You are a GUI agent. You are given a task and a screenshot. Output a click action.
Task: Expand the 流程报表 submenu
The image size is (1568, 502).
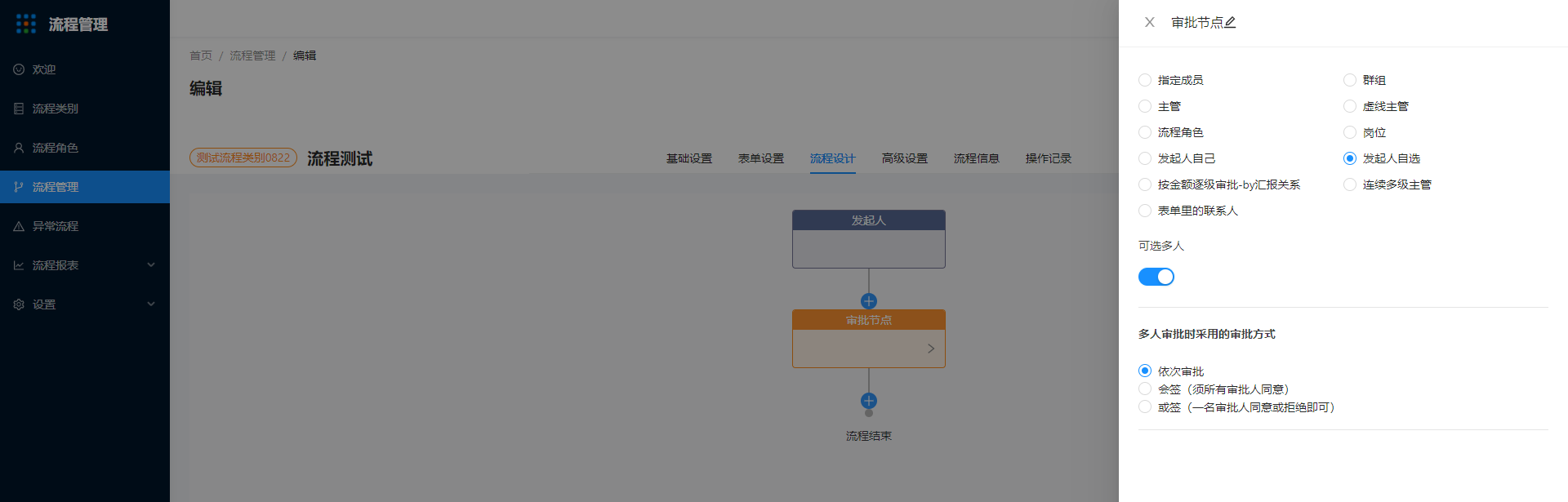[151, 265]
